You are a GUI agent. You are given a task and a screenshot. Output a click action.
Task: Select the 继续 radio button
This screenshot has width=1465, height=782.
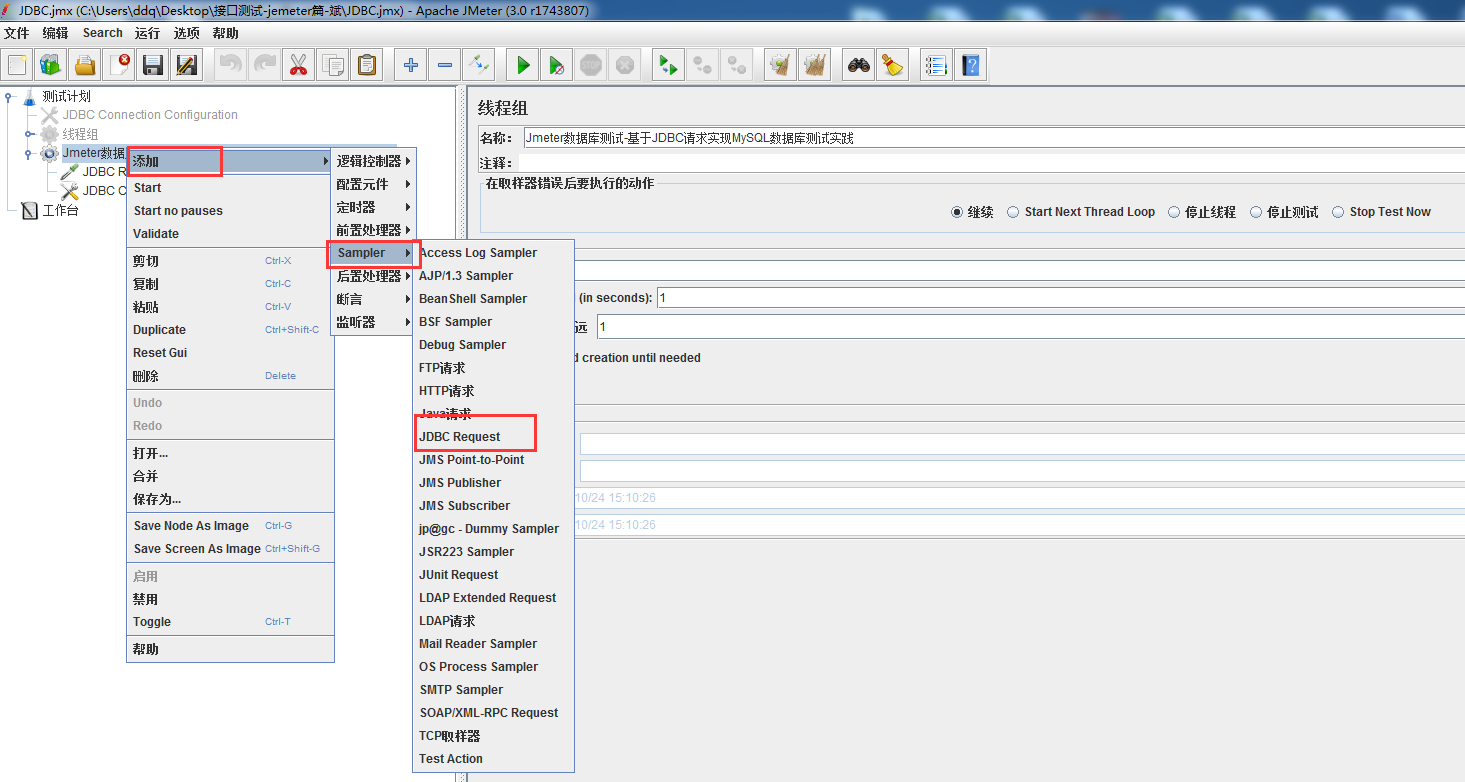click(958, 211)
